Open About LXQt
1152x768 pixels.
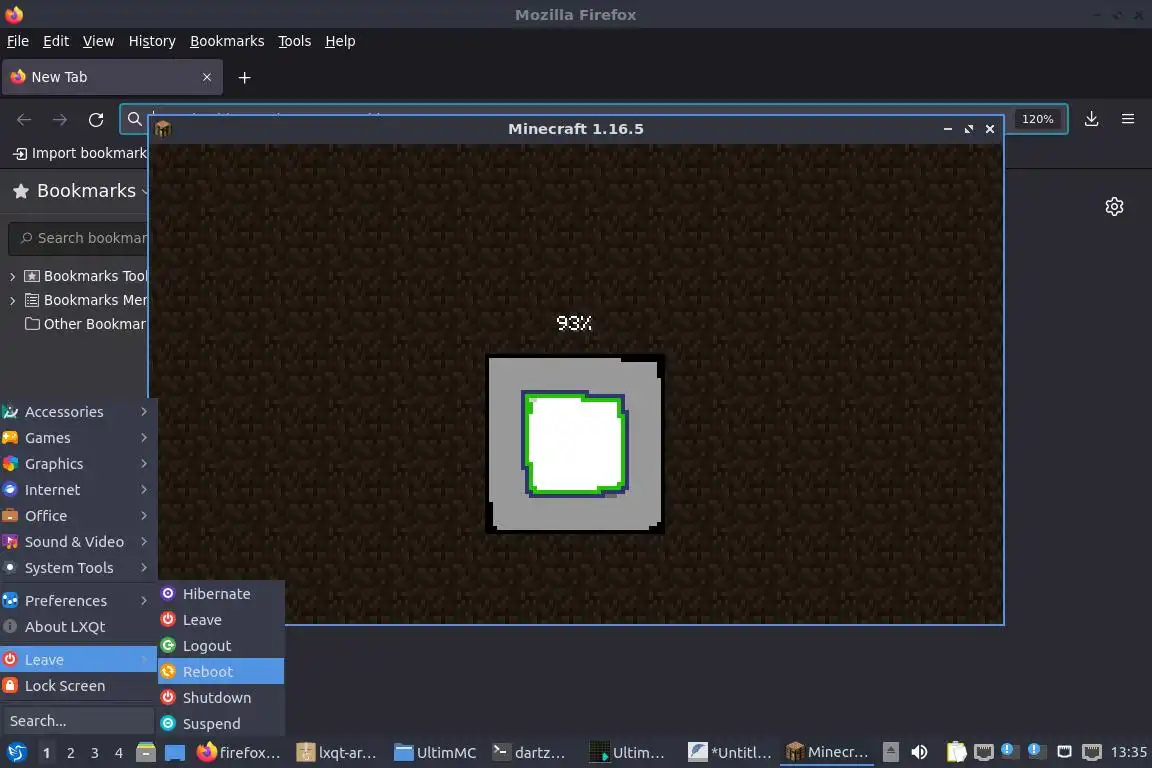(79, 626)
